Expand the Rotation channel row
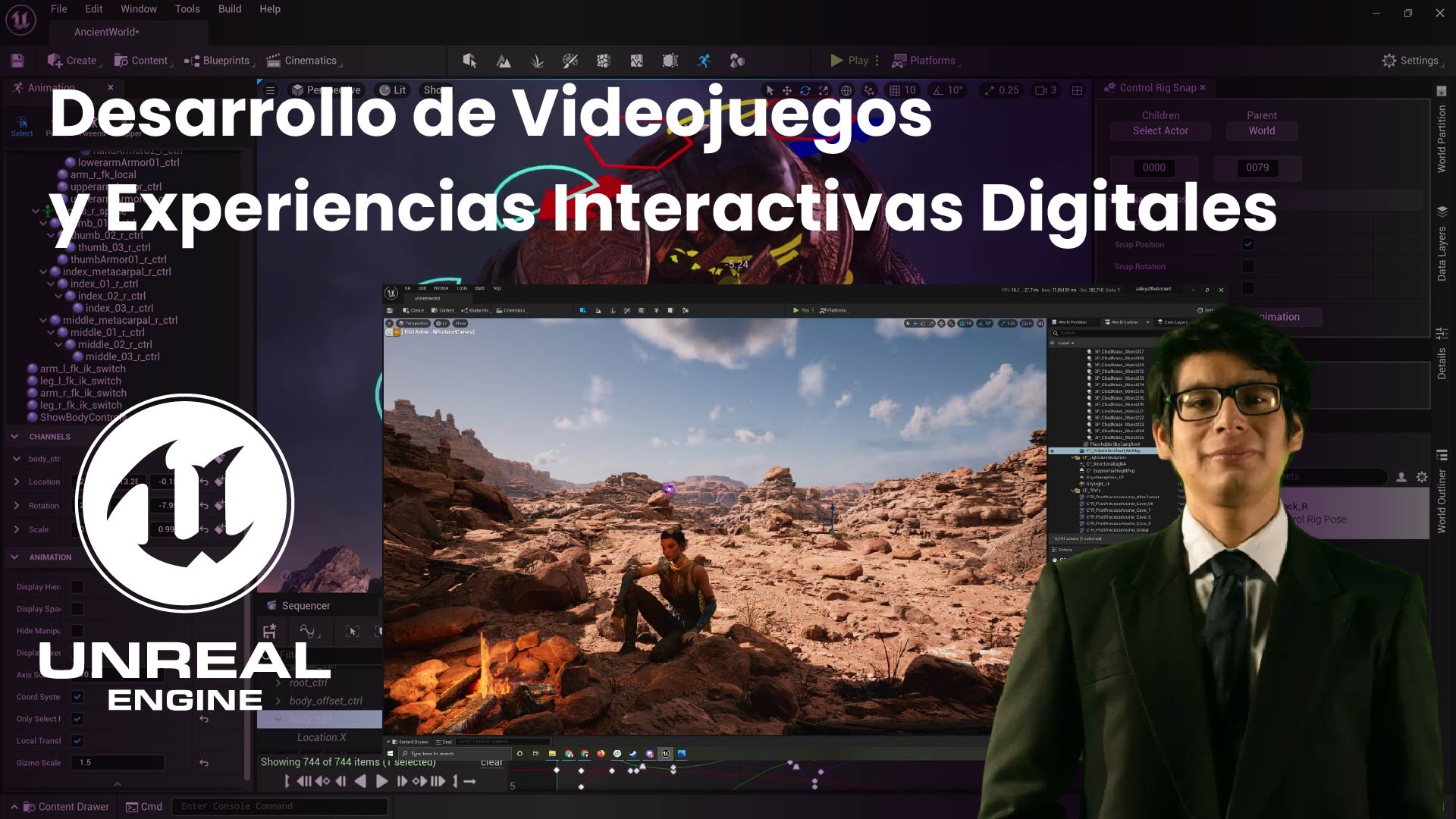Screen dimensions: 1456x819 [17, 506]
